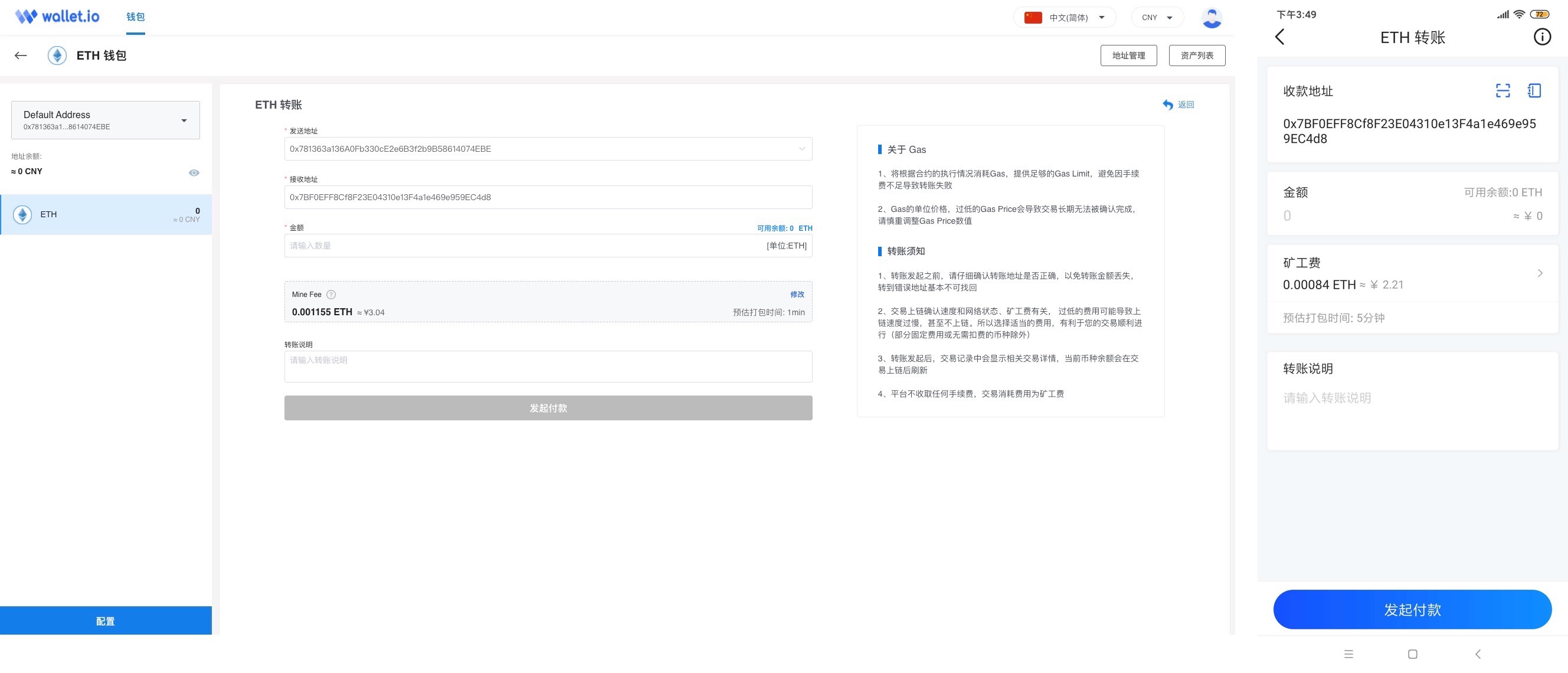Select the 钱包 tab
1568x673 pixels.
pyautogui.click(x=135, y=17)
